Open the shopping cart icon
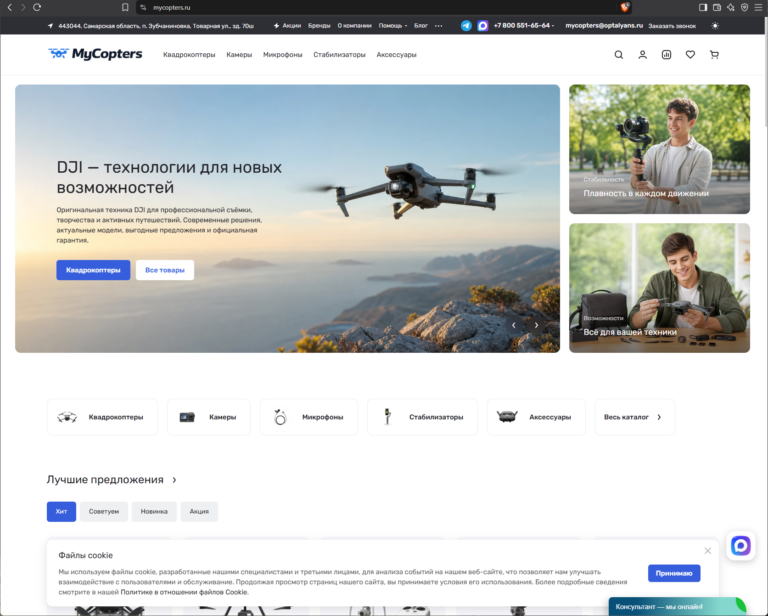Viewport: 768px width, 616px height. [x=714, y=55]
